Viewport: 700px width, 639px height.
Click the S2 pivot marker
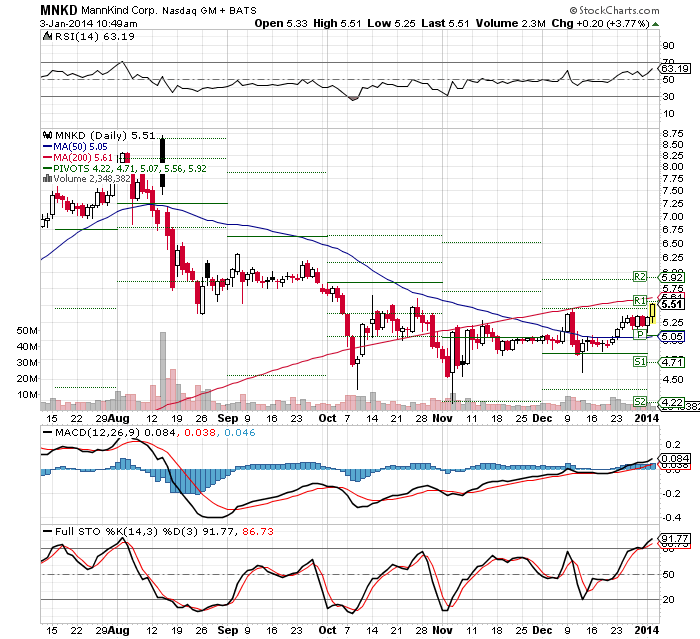(640, 401)
